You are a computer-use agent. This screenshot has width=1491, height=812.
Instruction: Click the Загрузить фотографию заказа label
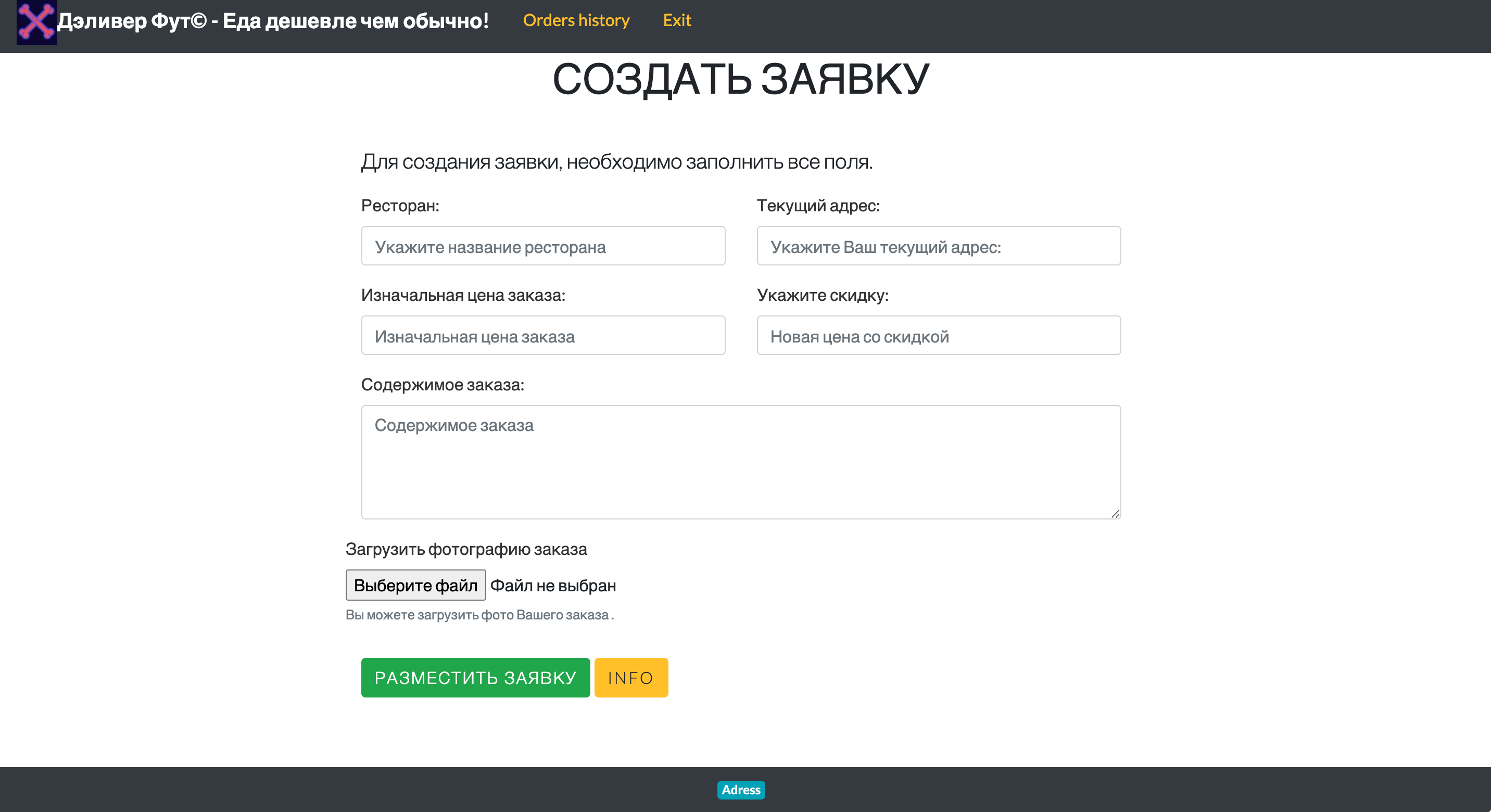click(x=466, y=549)
